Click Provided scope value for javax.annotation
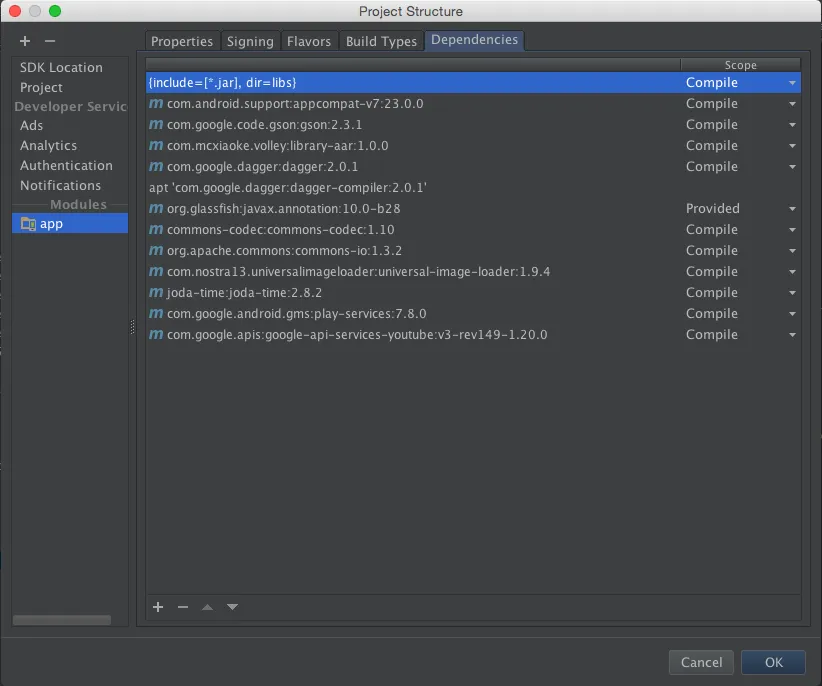Viewport: 822px width, 686px height. pyautogui.click(x=712, y=208)
